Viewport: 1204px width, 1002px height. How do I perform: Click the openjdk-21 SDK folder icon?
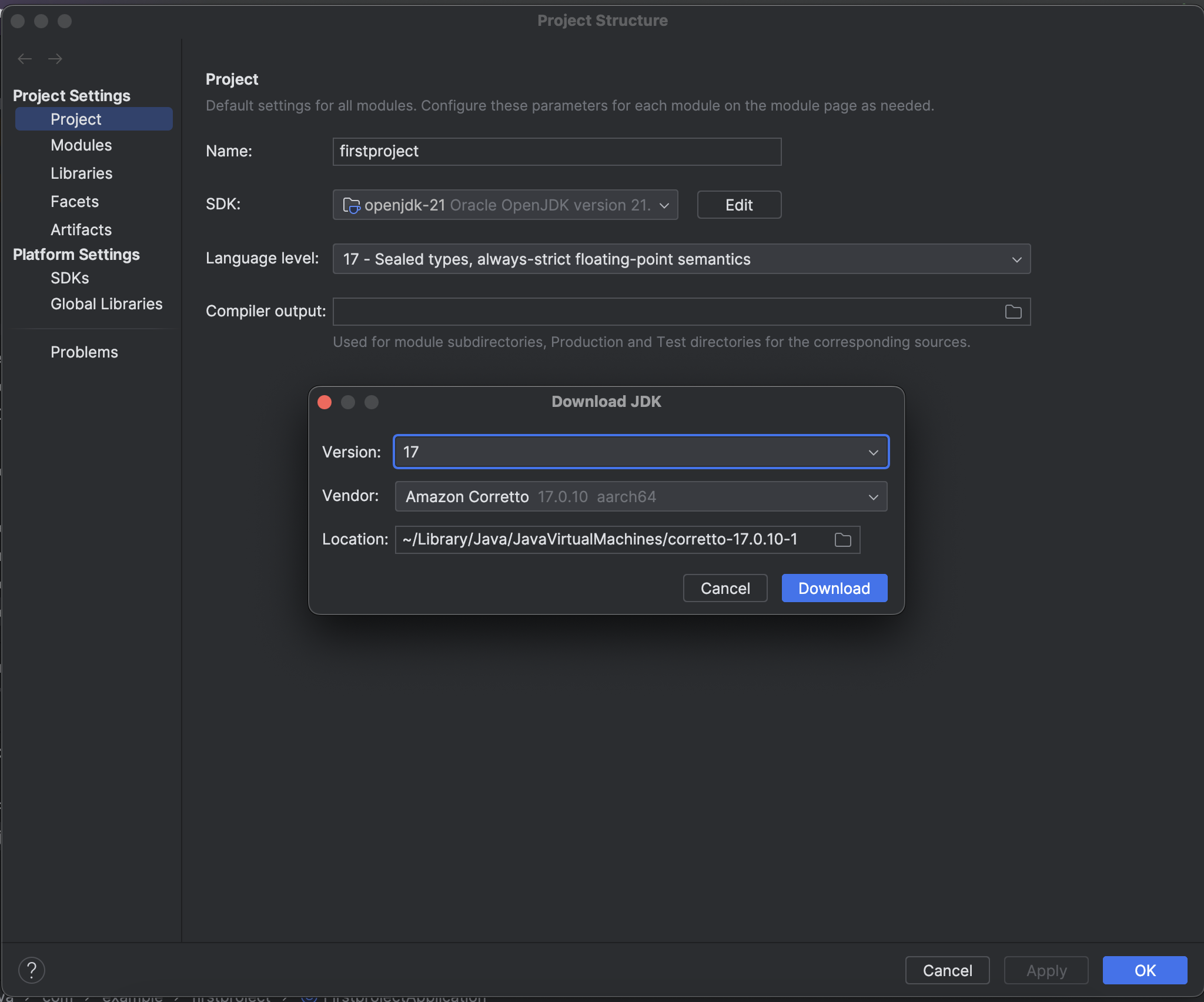351,205
